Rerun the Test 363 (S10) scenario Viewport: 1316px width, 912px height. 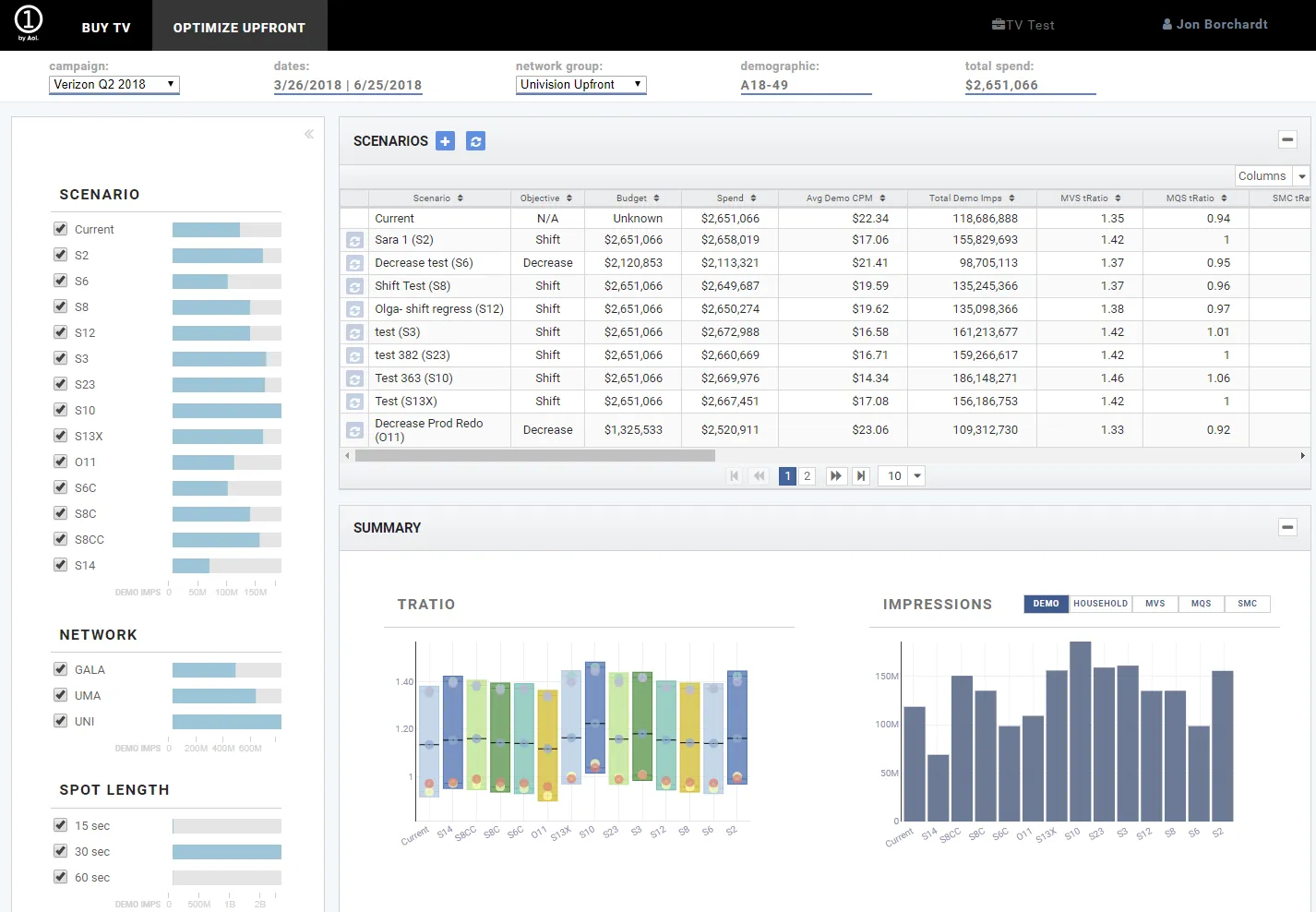pyautogui.click(x=354, y=378)
